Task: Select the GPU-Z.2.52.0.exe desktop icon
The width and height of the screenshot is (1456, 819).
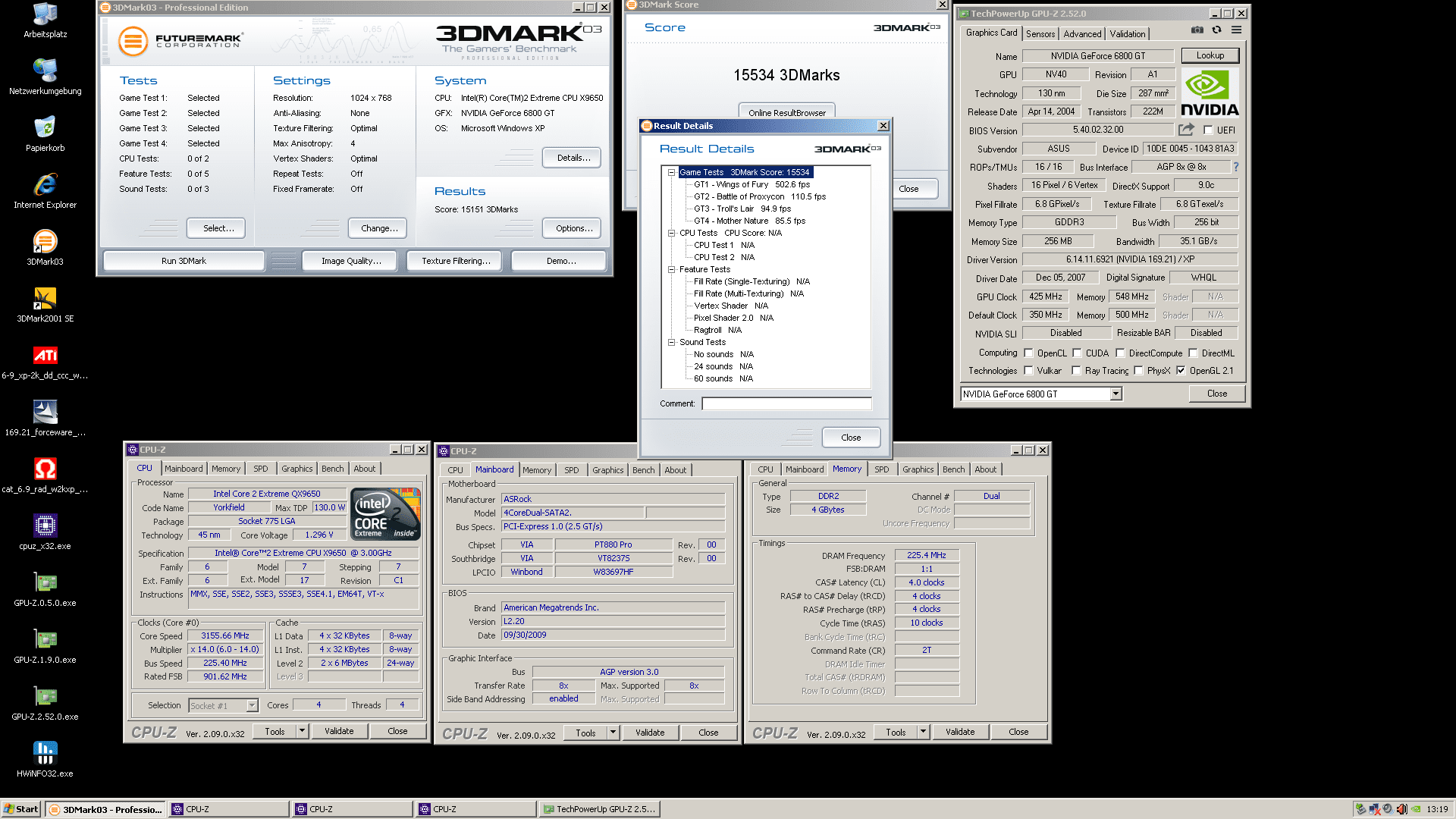Action: tap(45, 703)
